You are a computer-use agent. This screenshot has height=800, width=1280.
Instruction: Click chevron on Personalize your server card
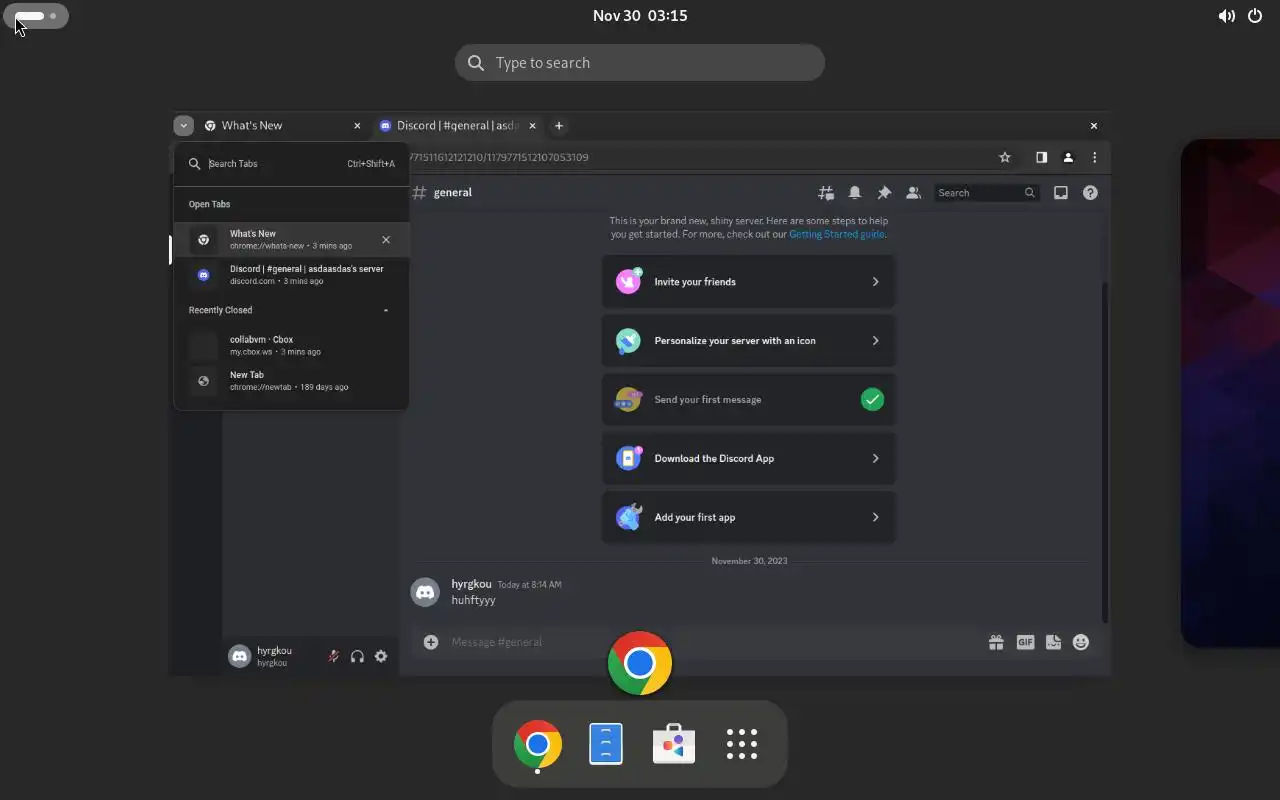click(875, 341)
